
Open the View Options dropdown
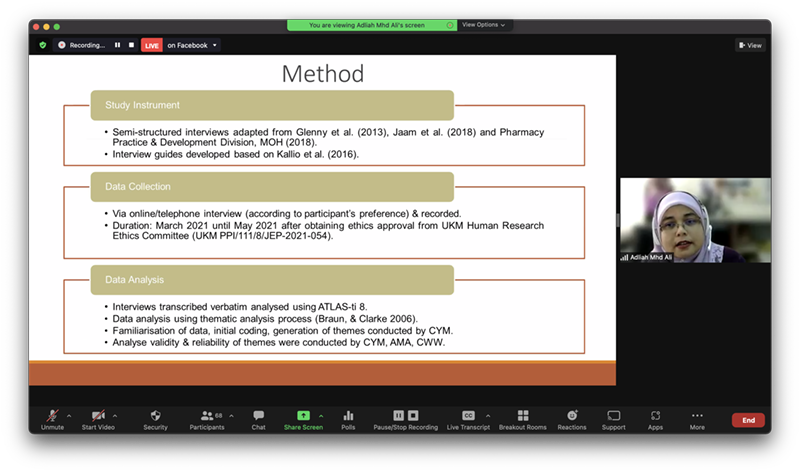[484, 25]
